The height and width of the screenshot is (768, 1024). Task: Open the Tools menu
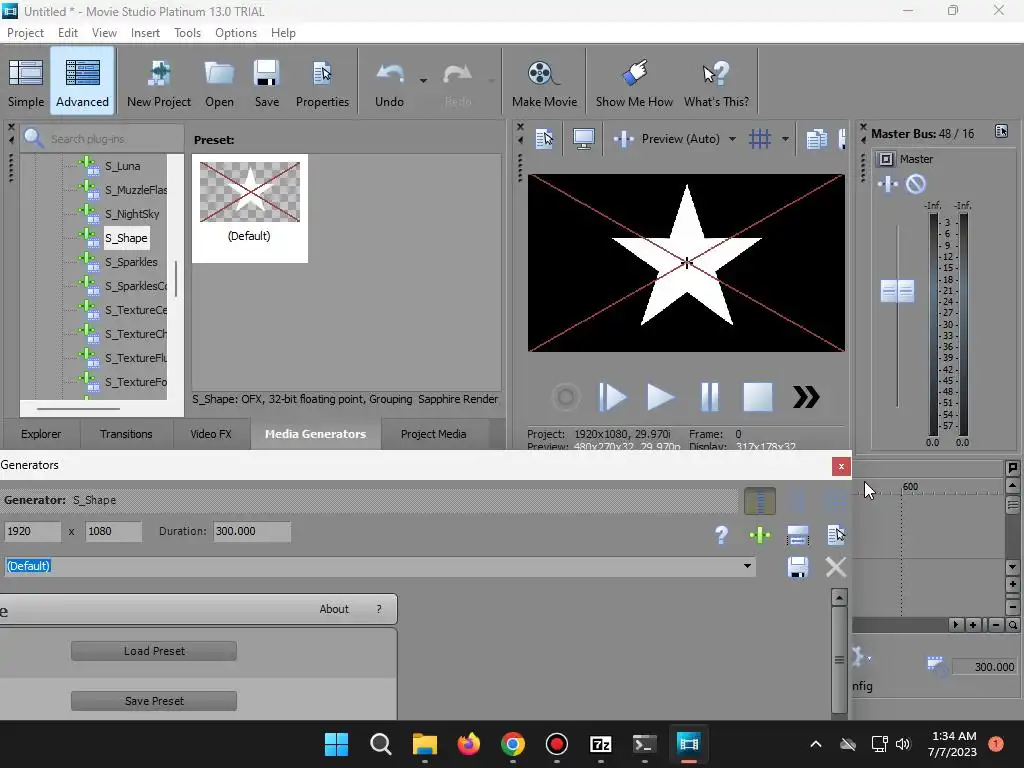click(187, 33)
